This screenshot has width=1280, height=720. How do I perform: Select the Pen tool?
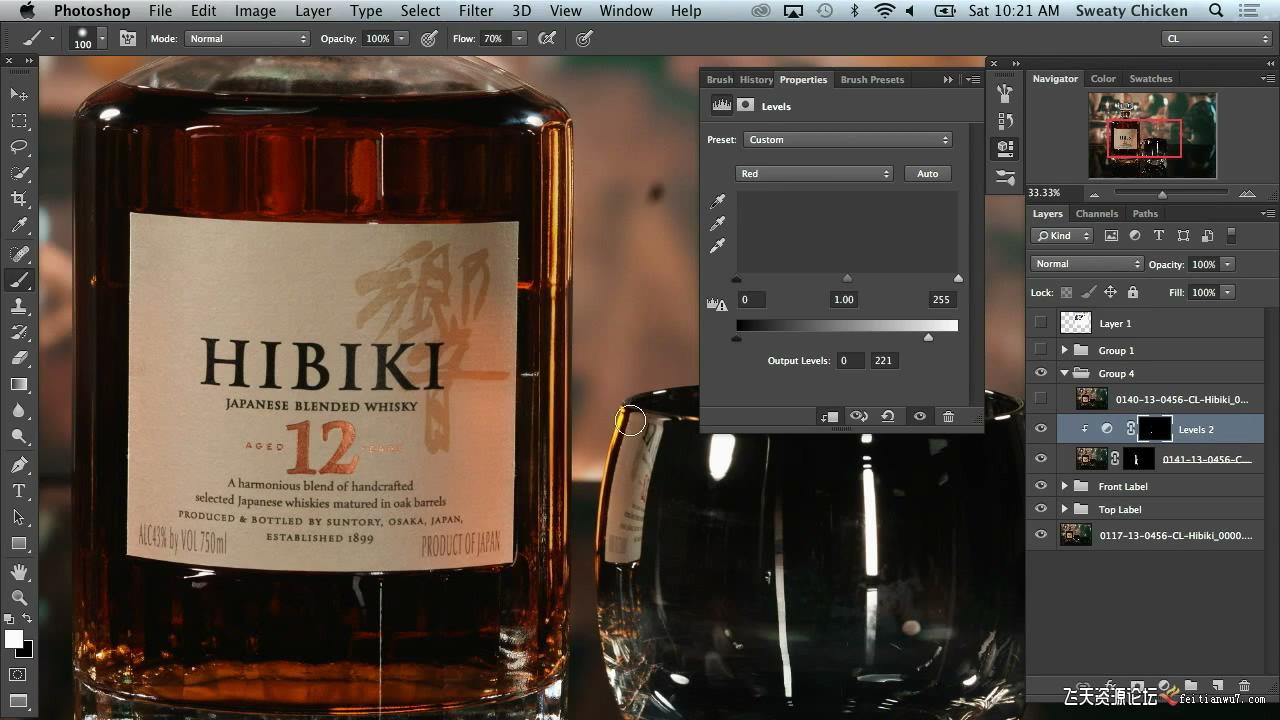19,465
